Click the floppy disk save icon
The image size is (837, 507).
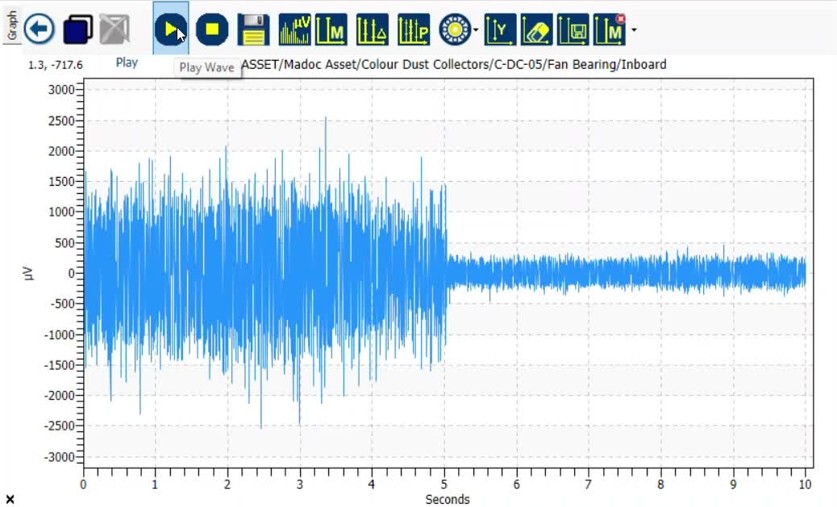pos(253,30)
